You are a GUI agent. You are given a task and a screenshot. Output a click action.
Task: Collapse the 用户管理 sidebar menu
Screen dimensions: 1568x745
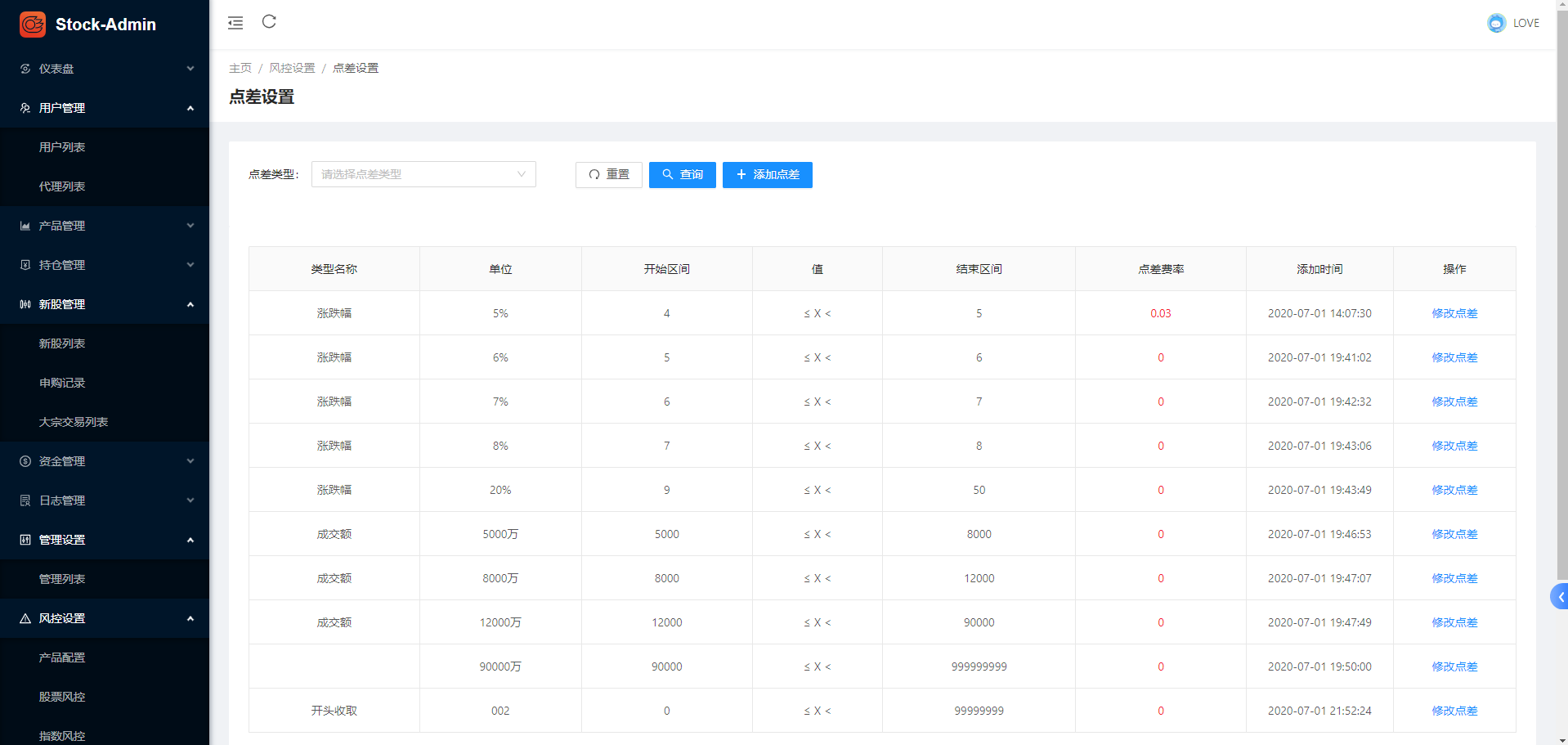[x=105, y=108]
